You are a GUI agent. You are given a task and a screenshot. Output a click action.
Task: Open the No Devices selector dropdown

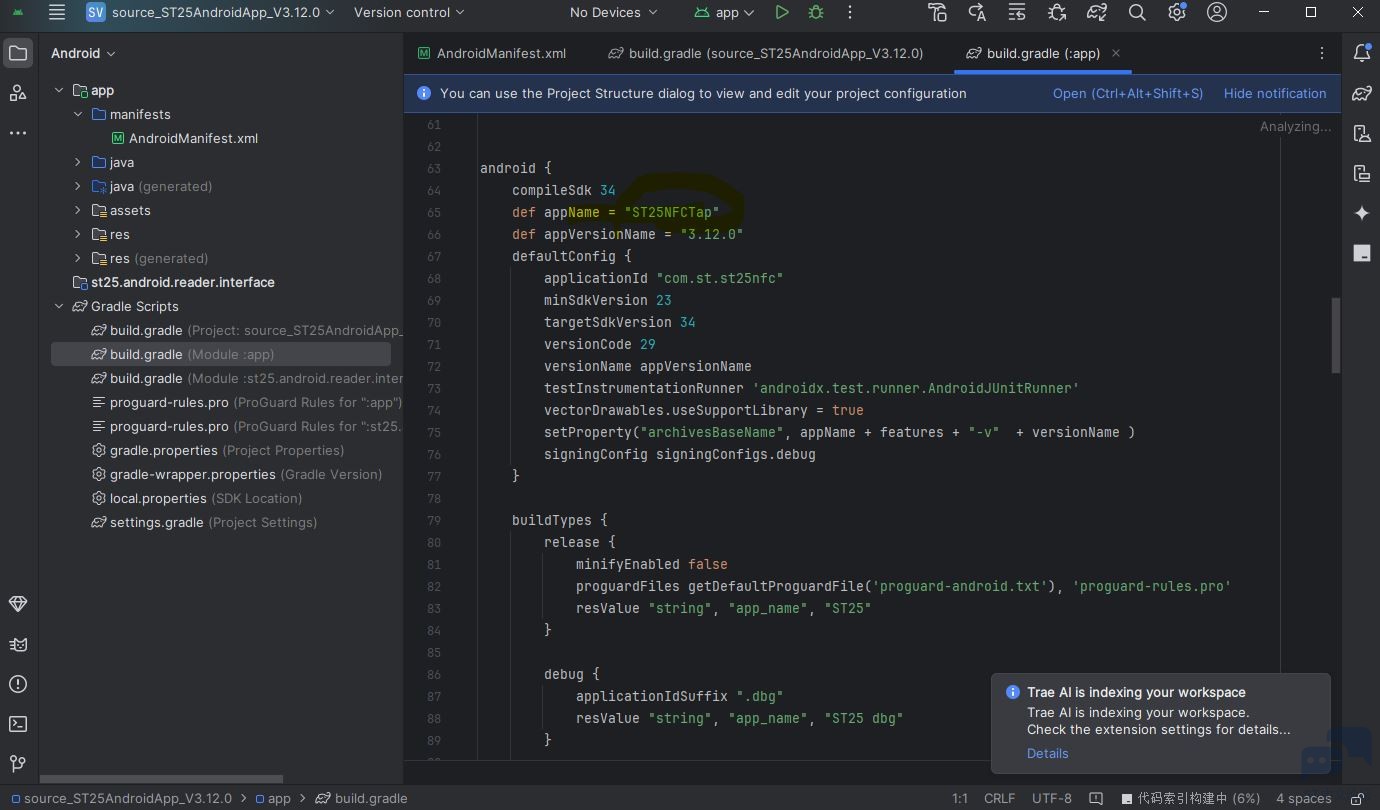614,12
